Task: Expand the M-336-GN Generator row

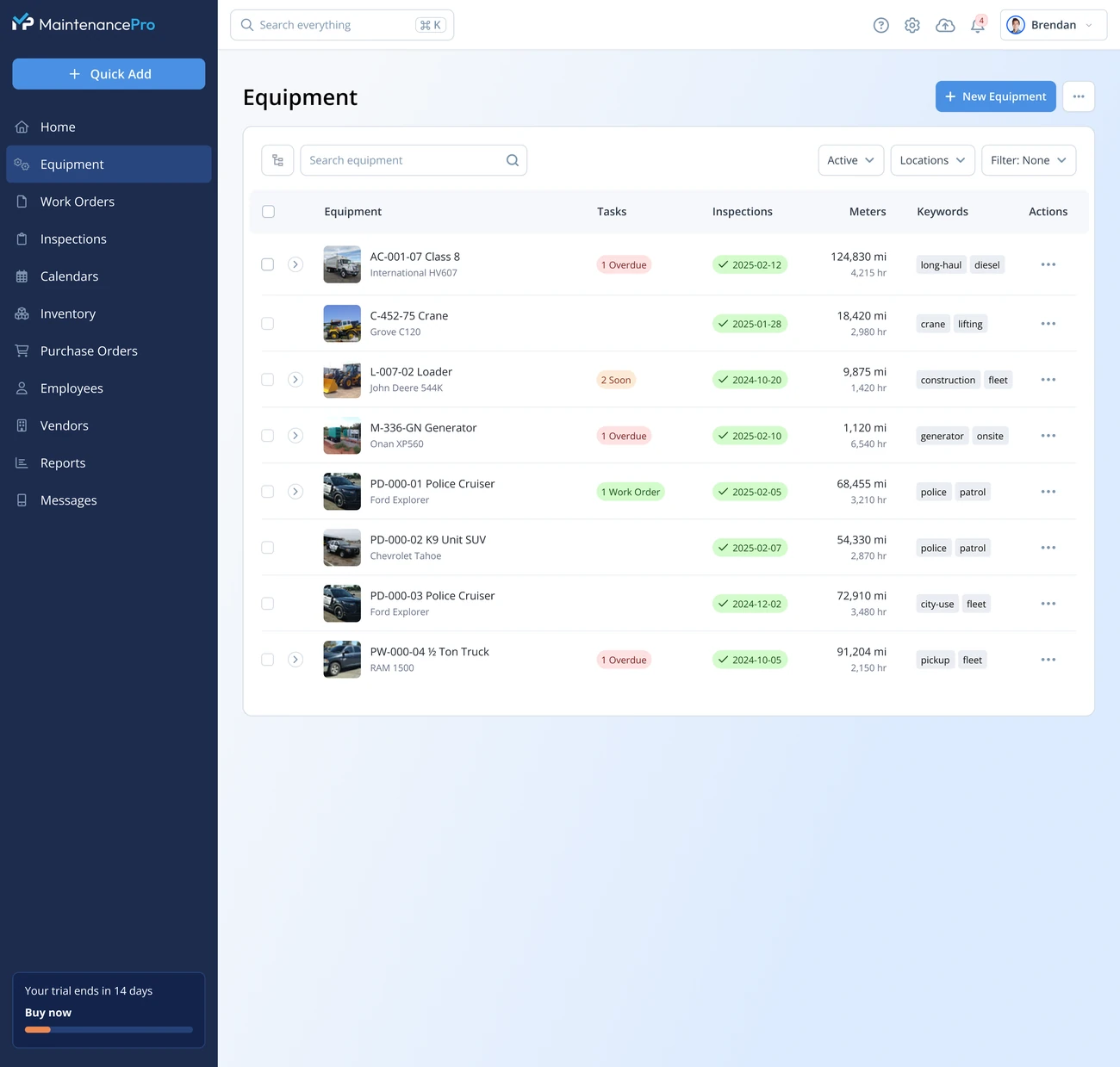Action: coord(296,436)
